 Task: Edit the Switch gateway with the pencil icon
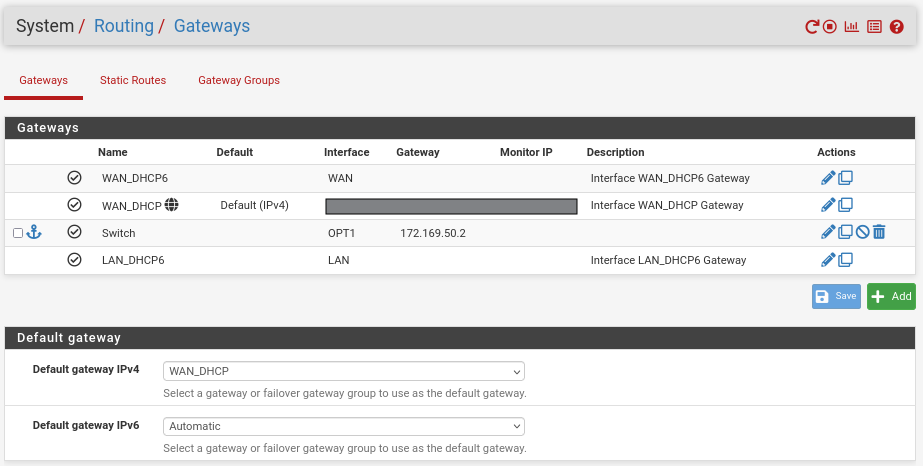click(x=828, y=232)
